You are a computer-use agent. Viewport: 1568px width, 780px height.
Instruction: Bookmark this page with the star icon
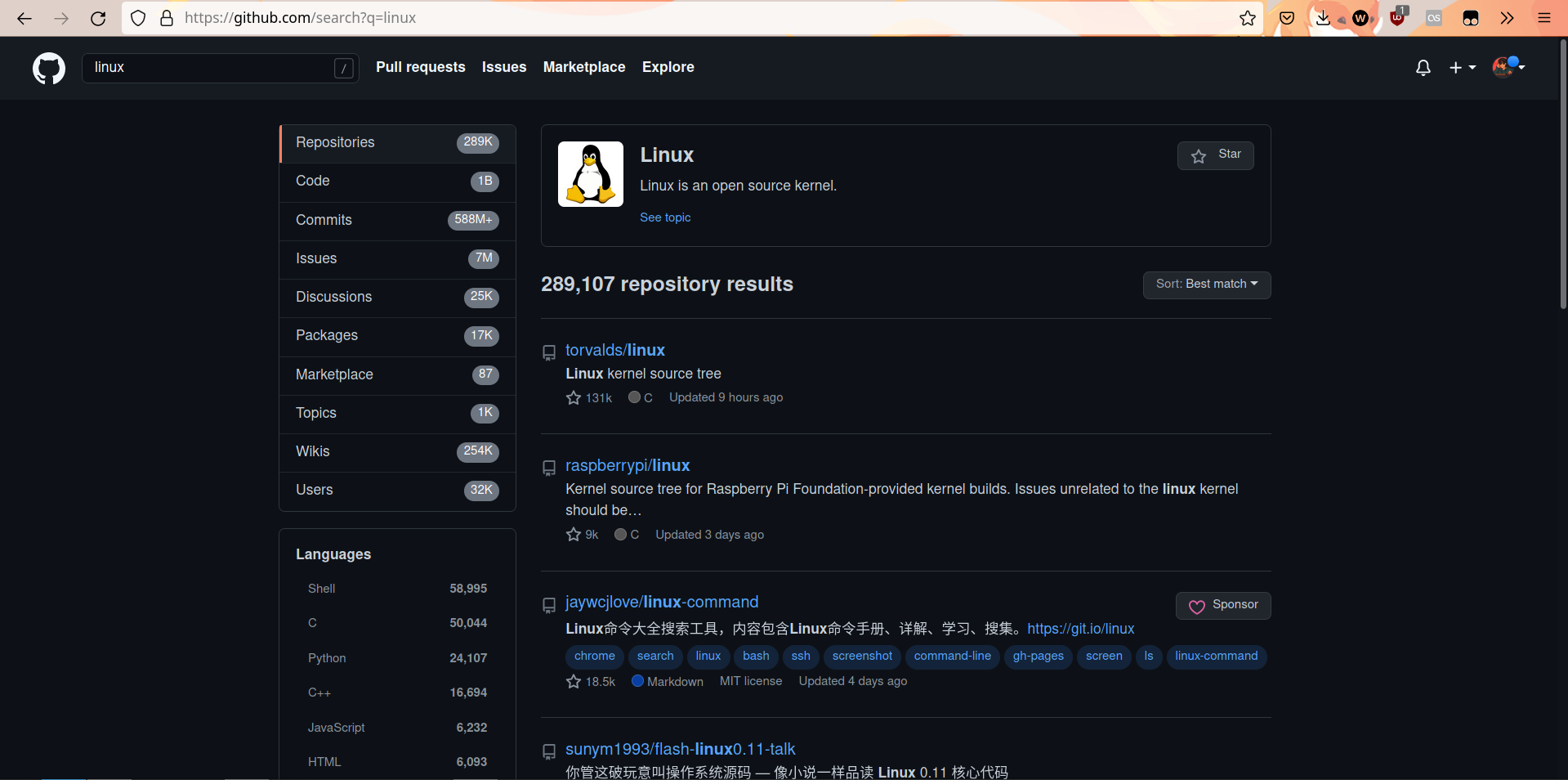[x=1247, y=18]
